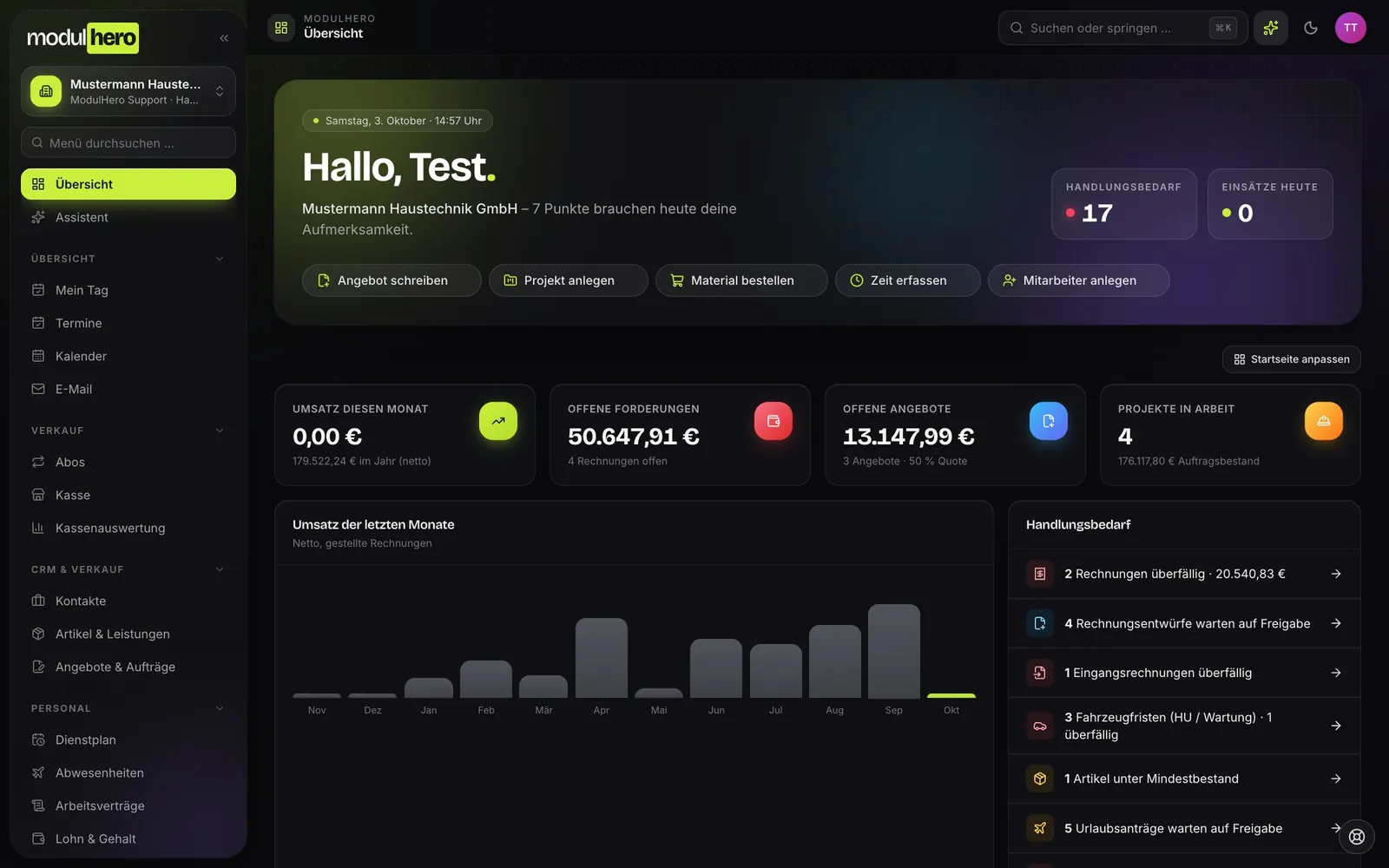Click the Einsätze heute 0 counter card

(x=1270, y=204)
